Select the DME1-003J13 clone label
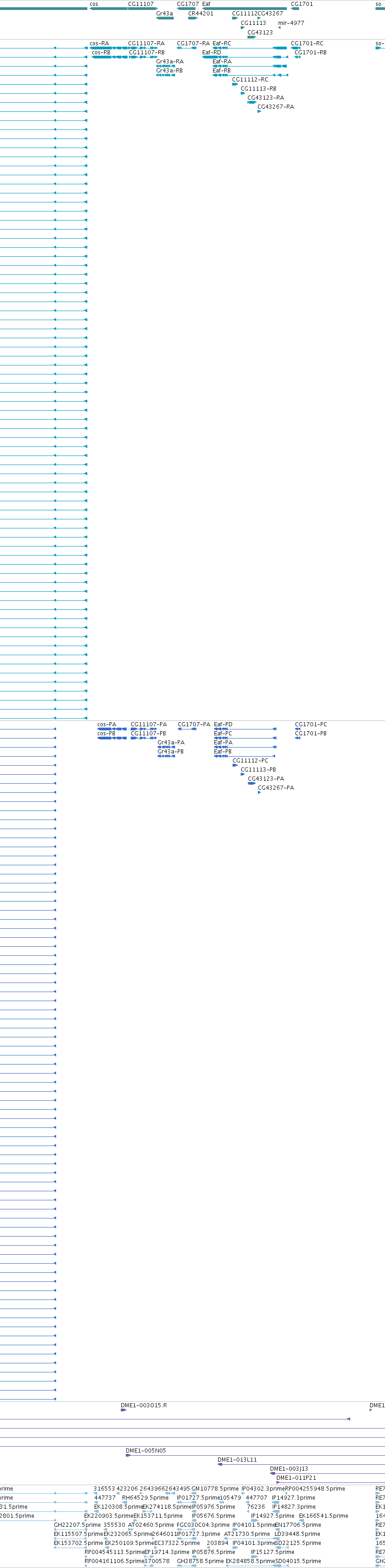 [x=289, y=1469]
